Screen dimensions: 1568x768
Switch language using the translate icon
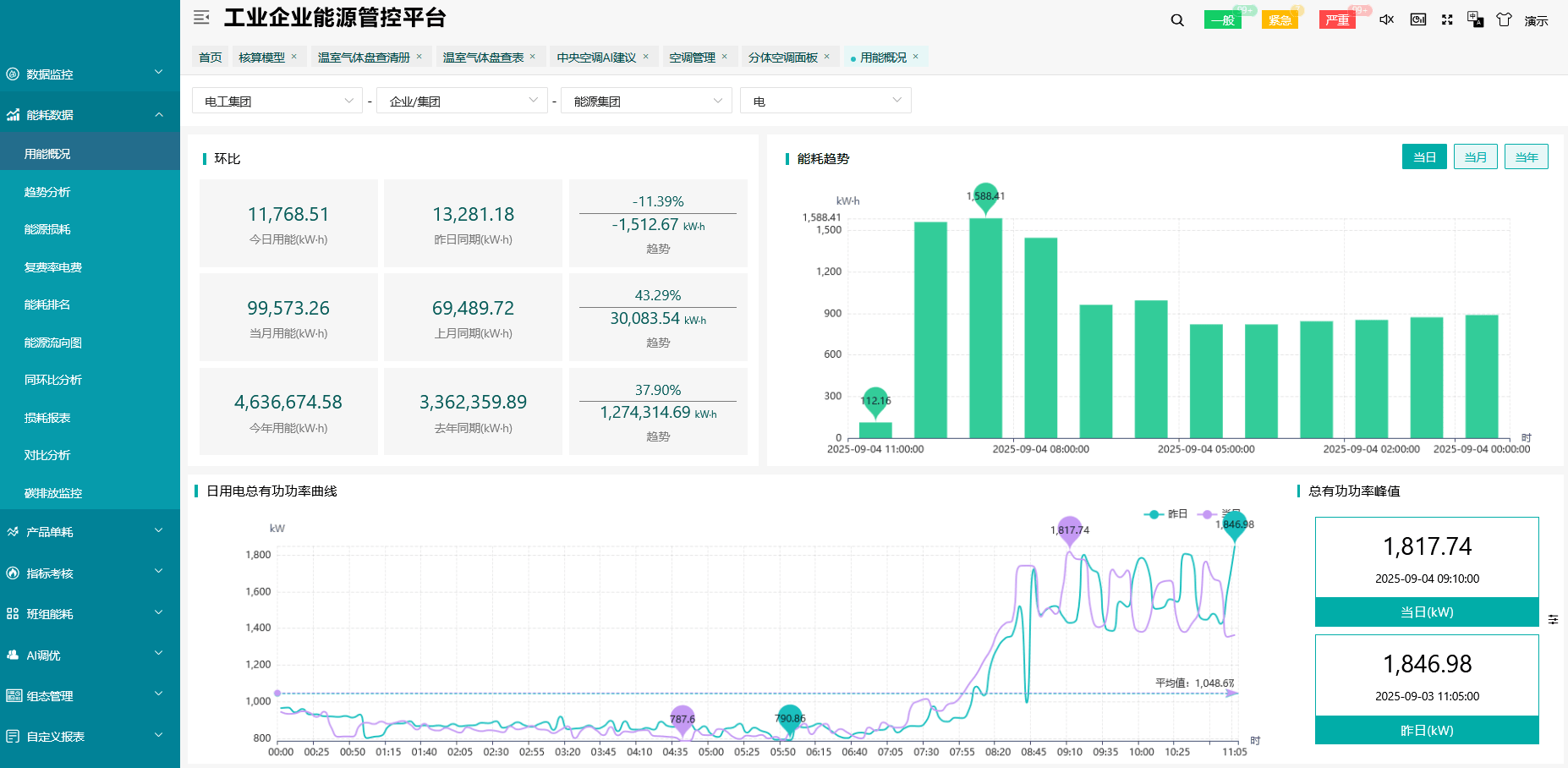[x=1476, y=19]
